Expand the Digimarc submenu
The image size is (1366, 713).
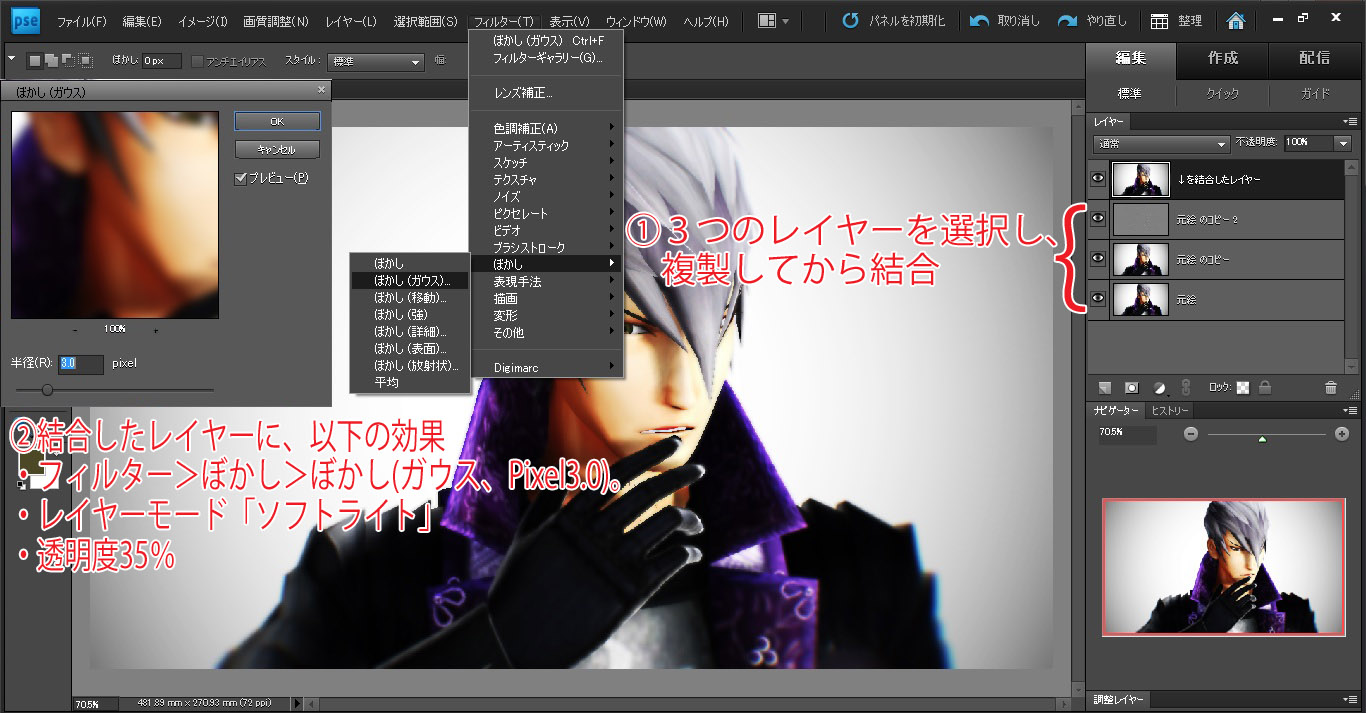coord(546,368)
